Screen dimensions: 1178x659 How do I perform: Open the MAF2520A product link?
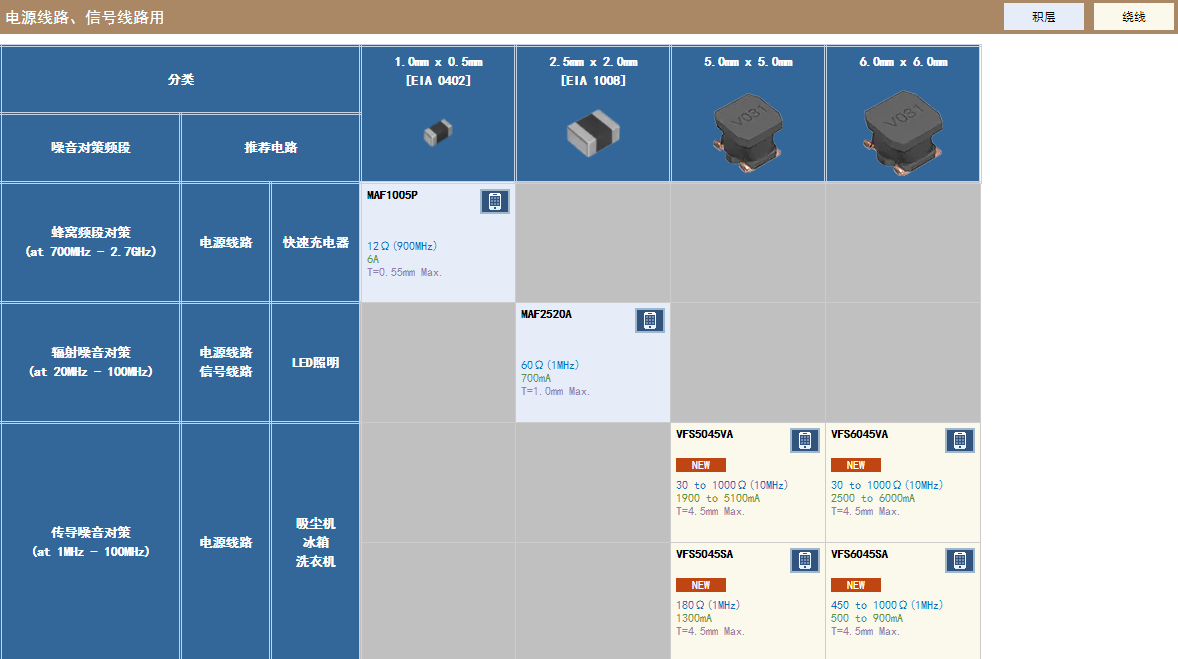click(546, 315)
